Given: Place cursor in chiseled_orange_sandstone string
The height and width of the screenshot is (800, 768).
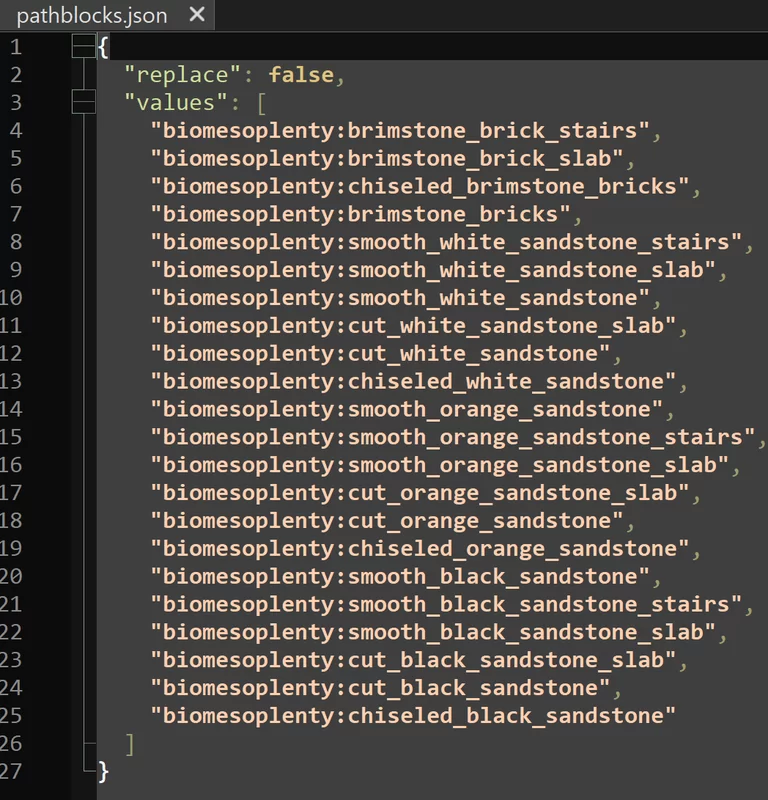Looking at the screenshot, I should 420,549.
